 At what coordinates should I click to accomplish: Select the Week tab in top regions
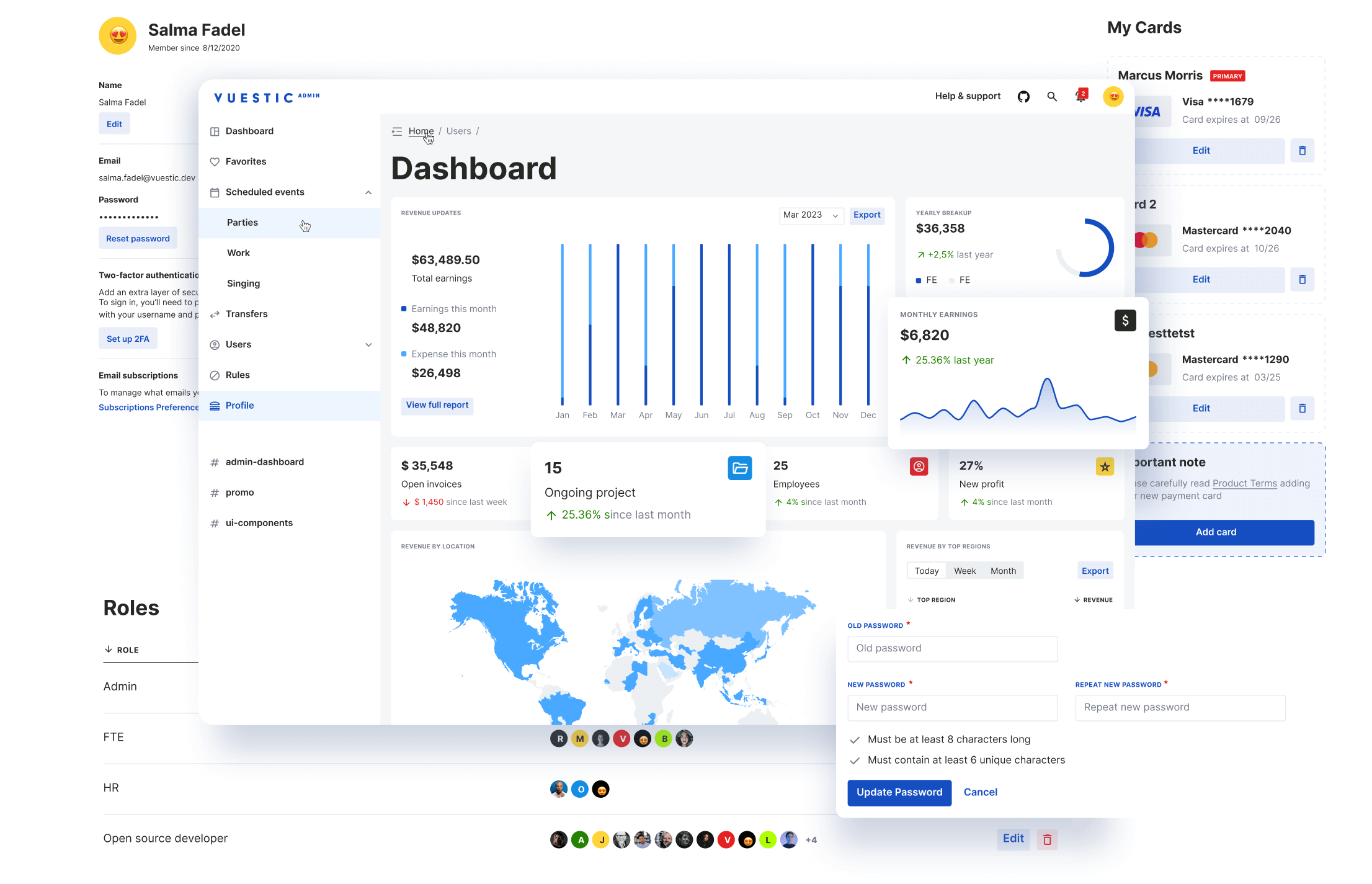[x=962, y=570]
